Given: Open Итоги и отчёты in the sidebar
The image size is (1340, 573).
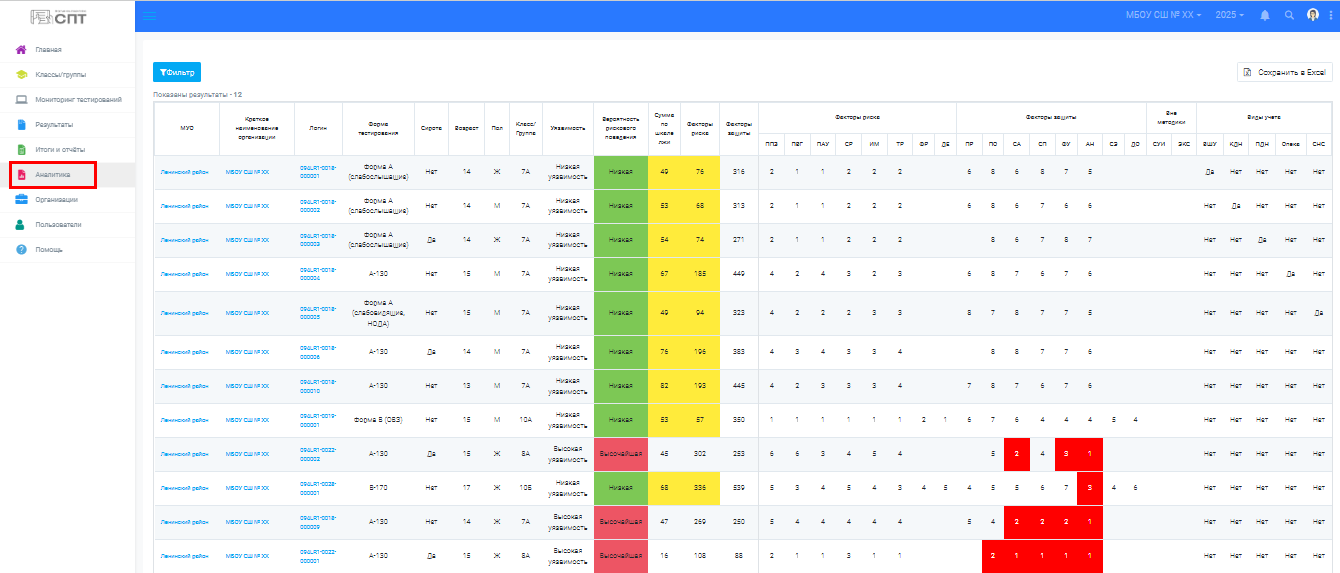Looking at the screenshot, I should pyautogui.click(x=59, y=149).
